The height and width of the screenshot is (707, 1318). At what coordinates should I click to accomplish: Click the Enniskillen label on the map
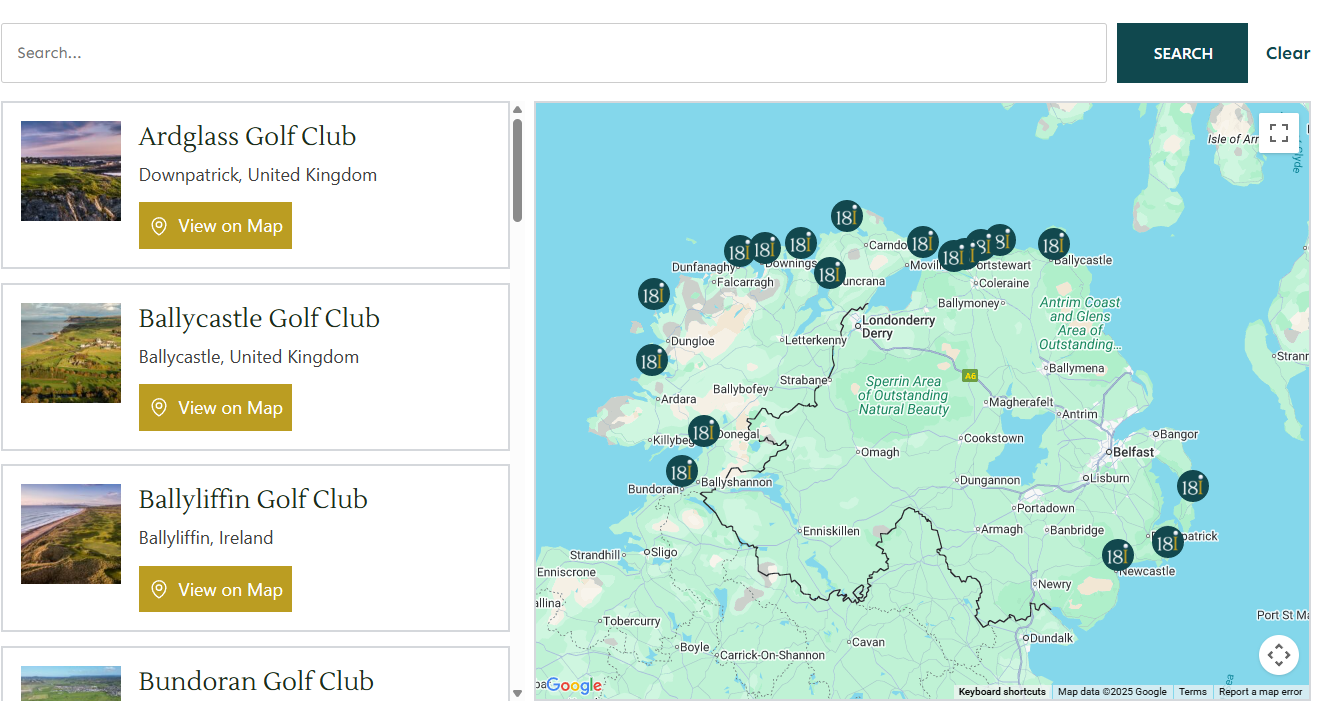click(x=832, y=531)
